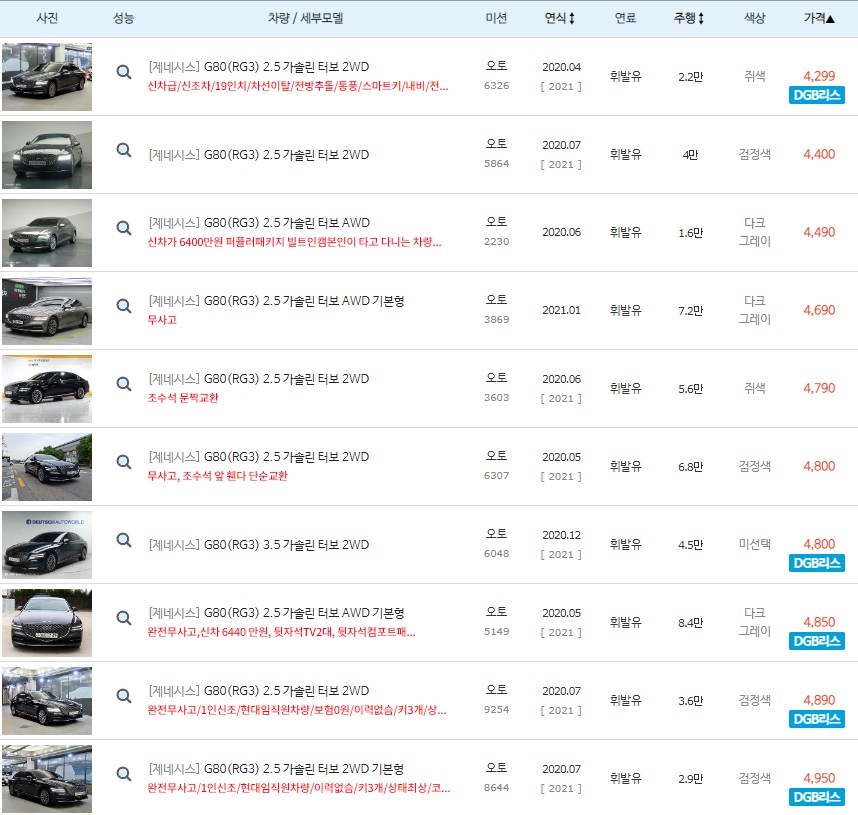Open G80 2.5 가솔린 터보 AWD title, 2020.06
The width and height of the screenshot is (858, 815).
(259, 223)
